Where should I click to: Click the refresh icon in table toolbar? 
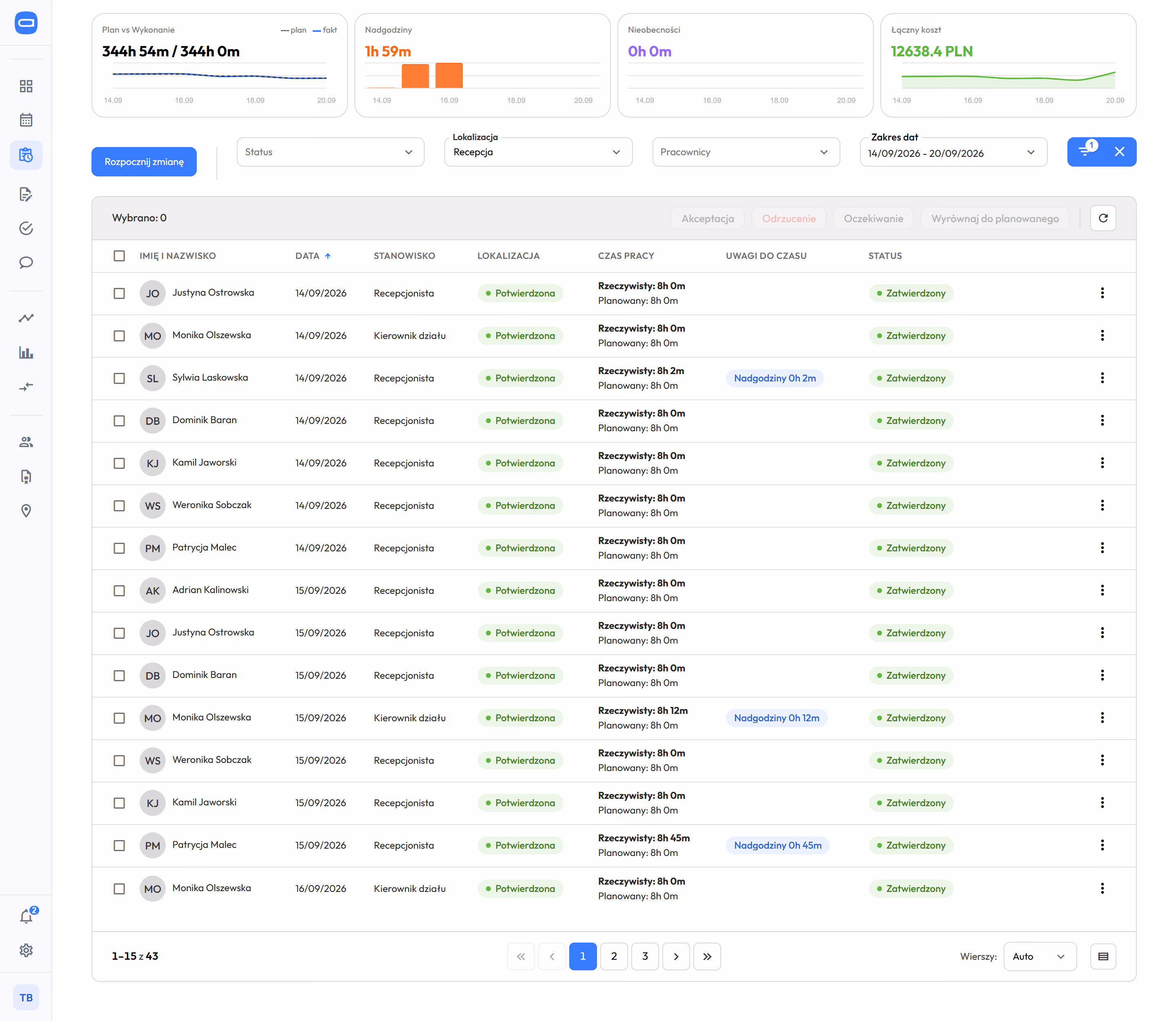tap(1102, 218)
